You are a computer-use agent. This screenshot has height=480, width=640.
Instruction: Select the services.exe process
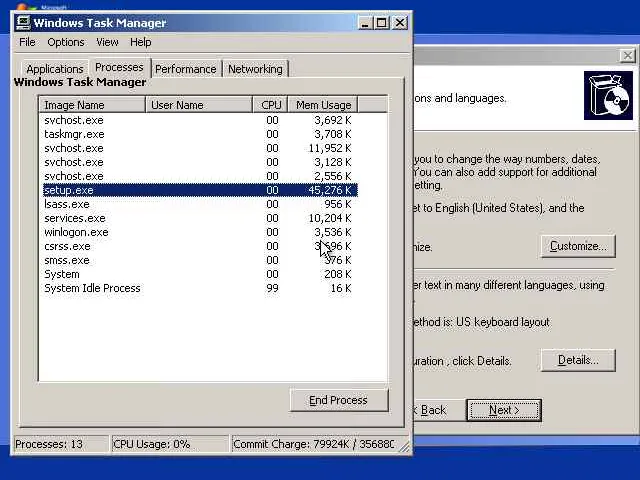(200, 218)
